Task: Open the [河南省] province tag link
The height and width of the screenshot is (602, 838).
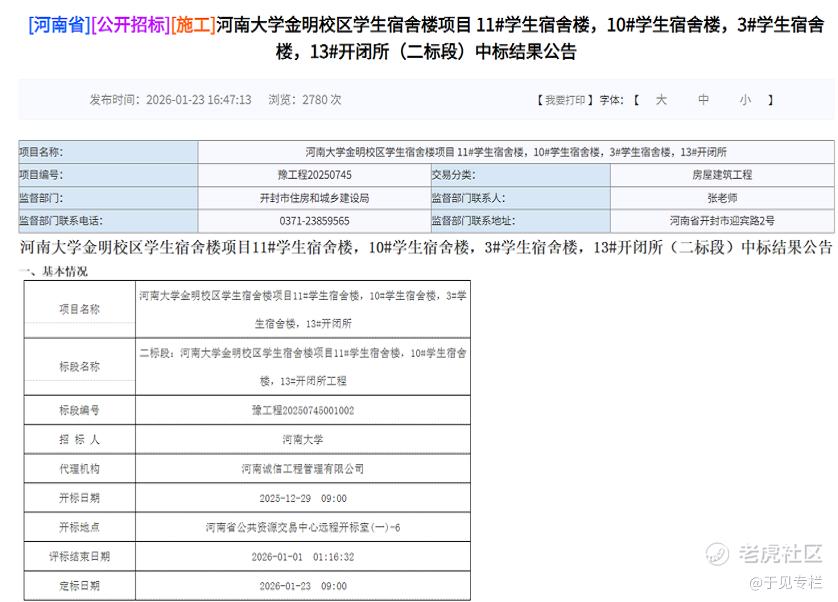Action: [59, 25]
